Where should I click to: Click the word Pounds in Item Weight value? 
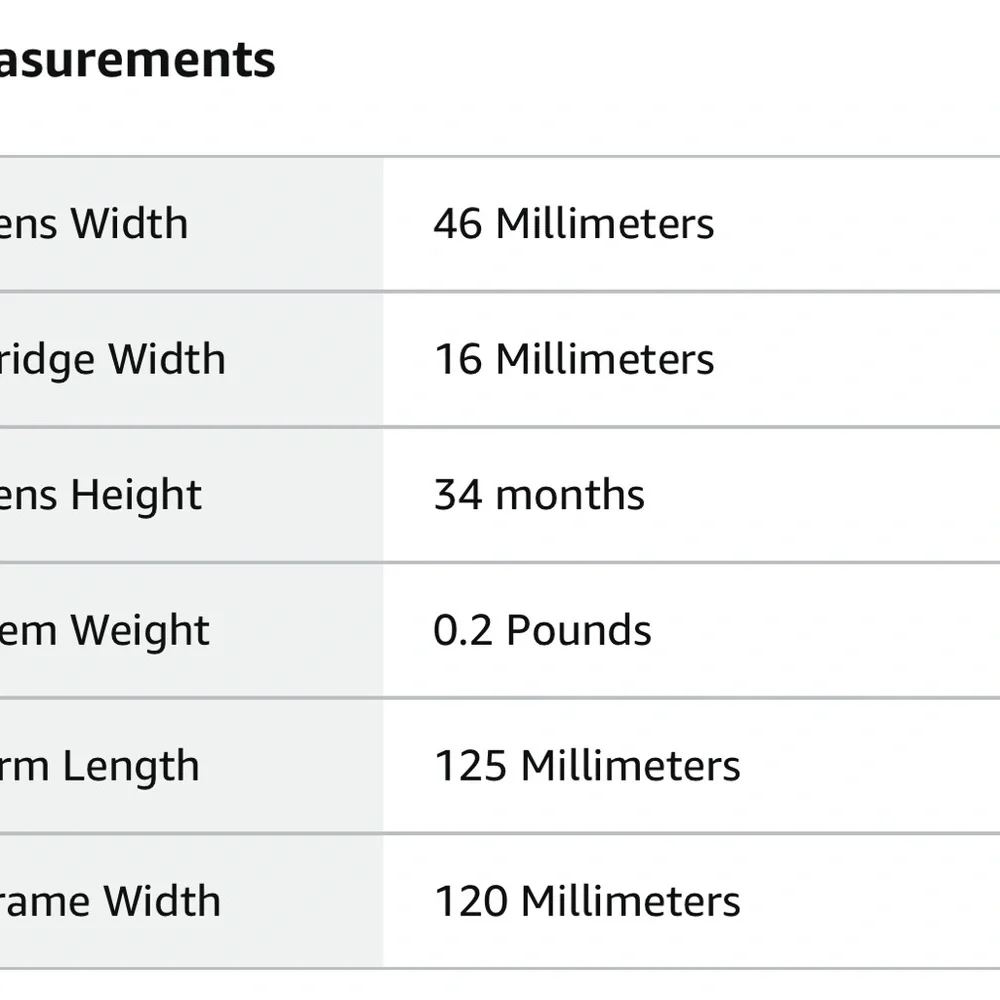579,631
